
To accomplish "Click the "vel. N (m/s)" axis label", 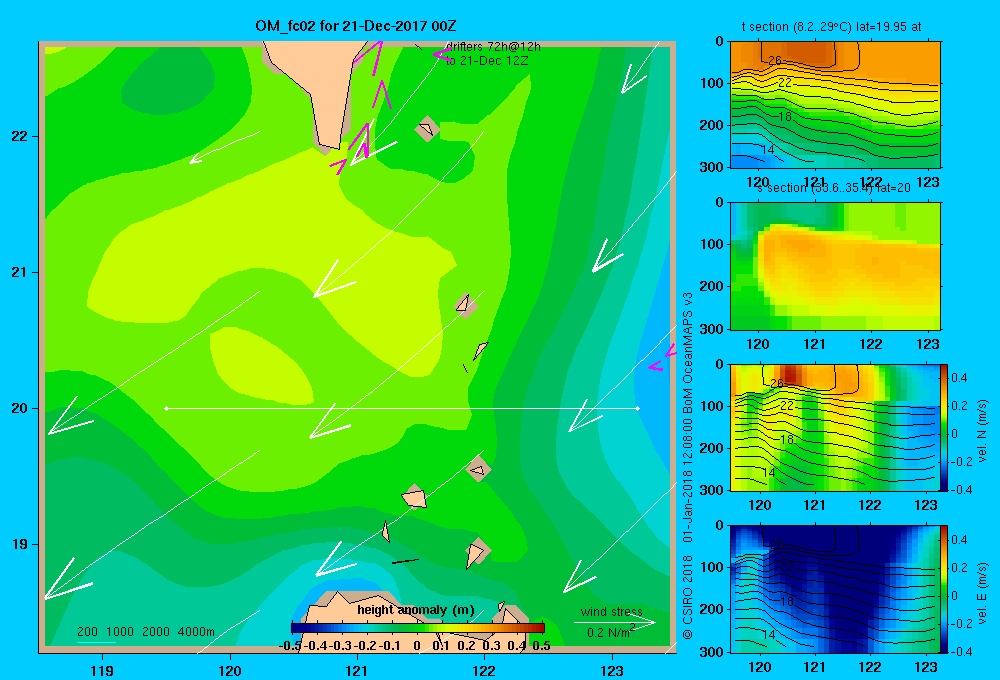I will coord(982,431).
